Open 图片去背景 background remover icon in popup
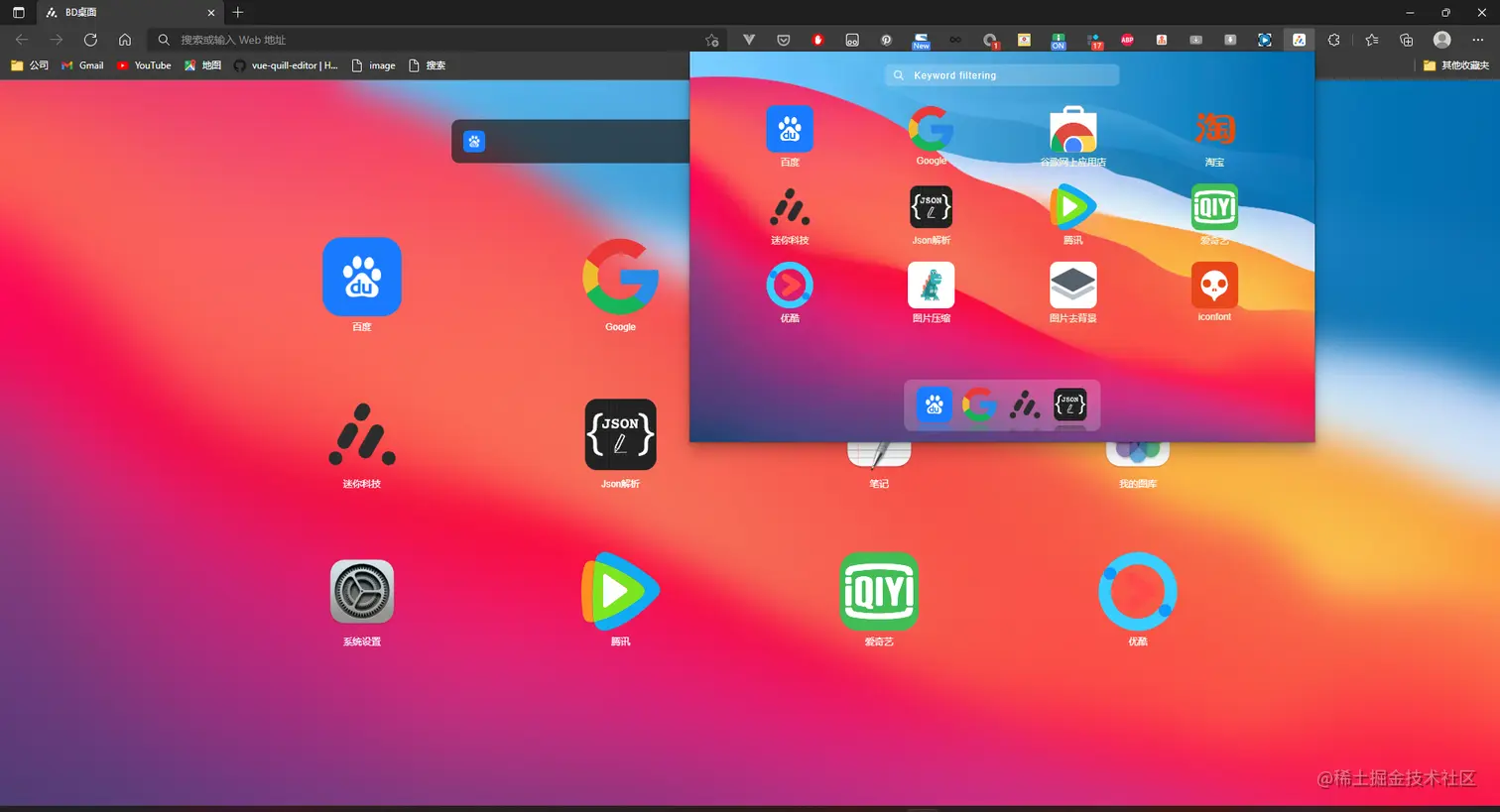 1072,286
